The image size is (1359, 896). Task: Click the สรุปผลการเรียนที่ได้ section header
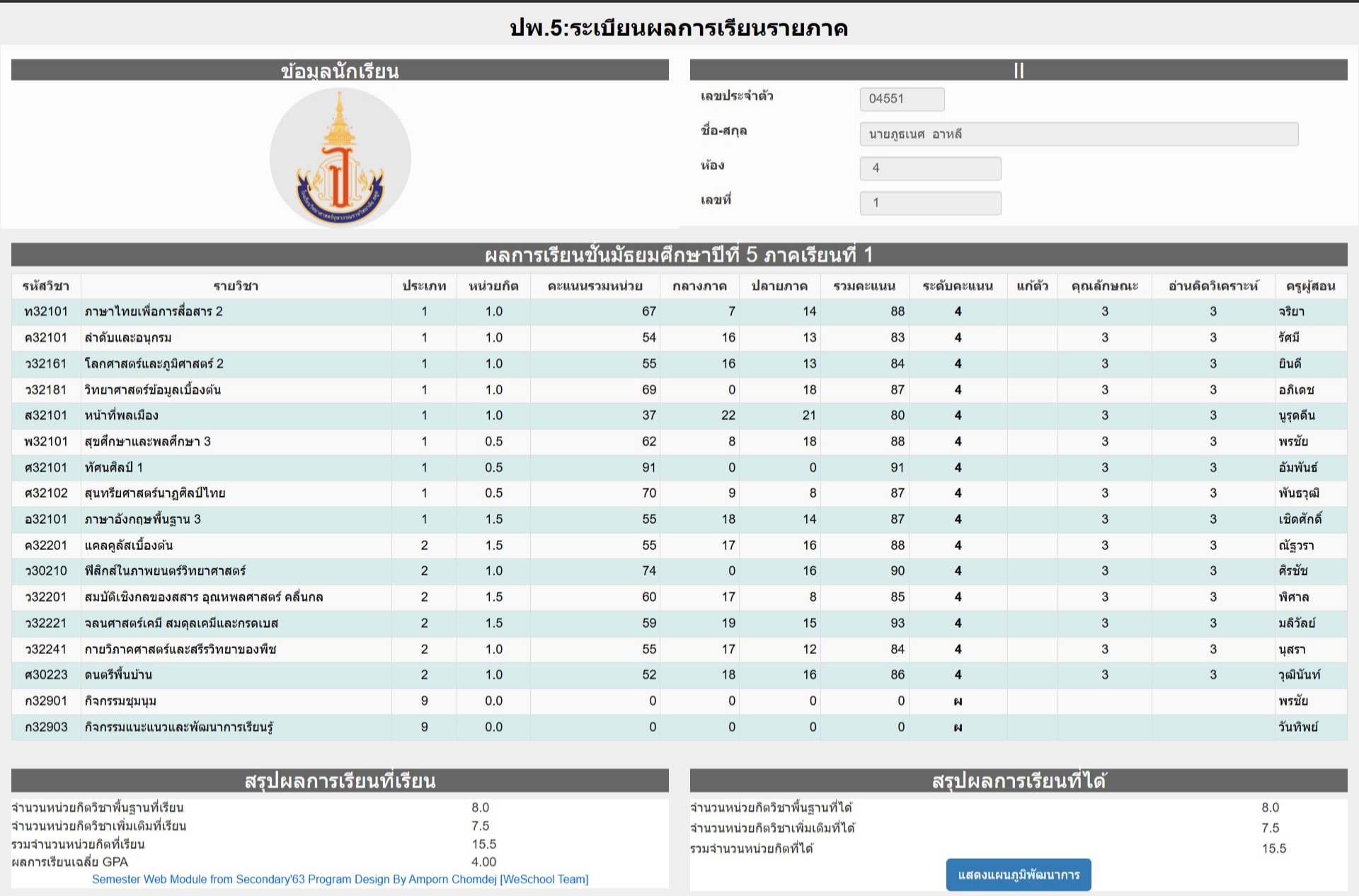tap(1019, 781)
